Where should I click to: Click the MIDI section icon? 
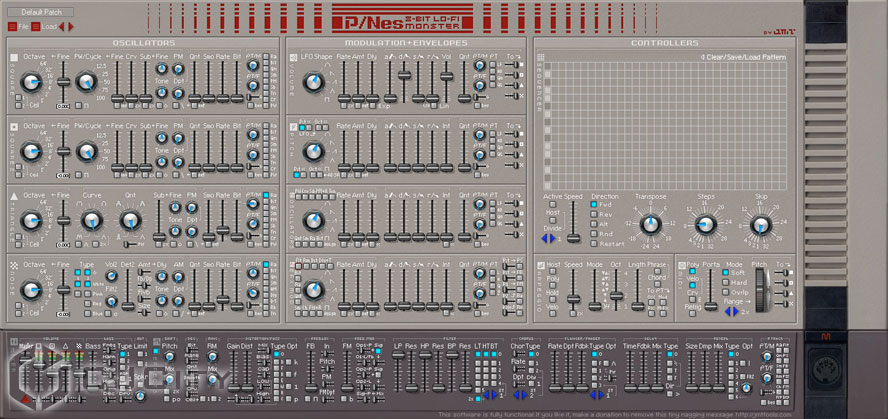tap(682, 265)
